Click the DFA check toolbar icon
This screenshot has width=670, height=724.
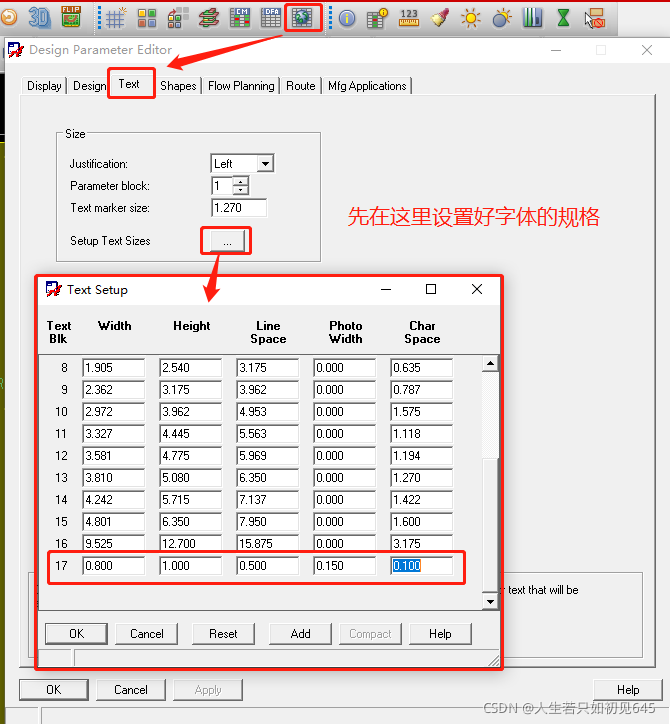[x=271, y=17]
